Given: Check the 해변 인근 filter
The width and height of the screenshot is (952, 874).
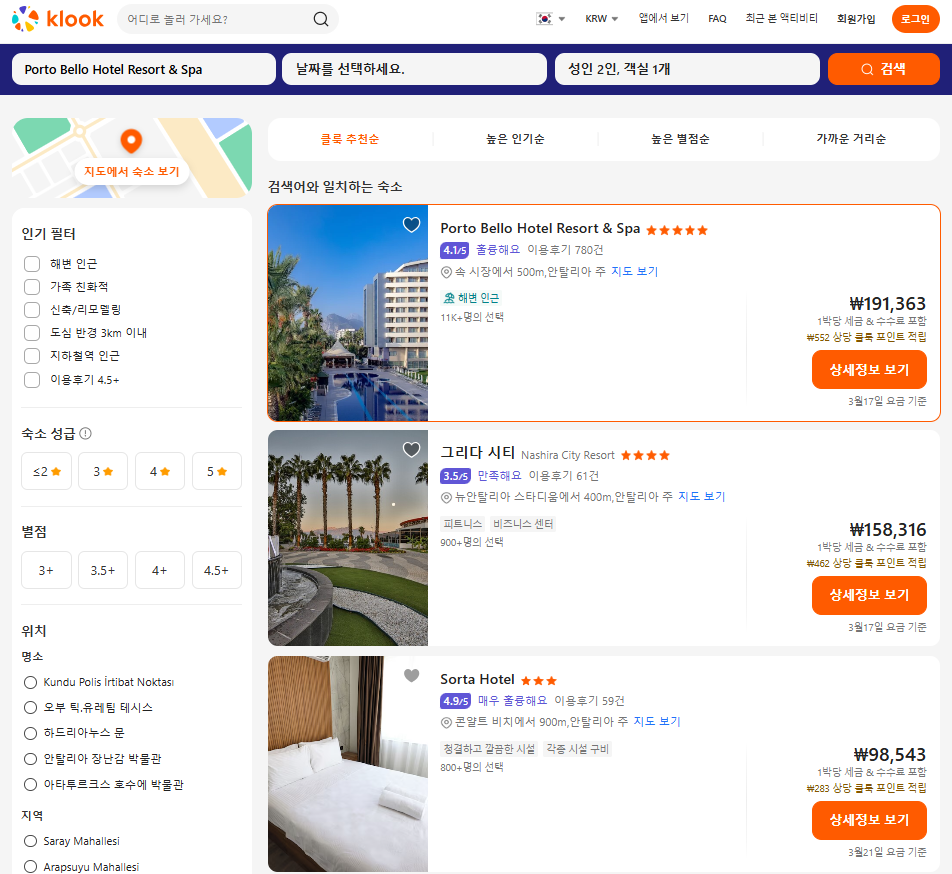Looking at the screenshot, I should point(32,264).
